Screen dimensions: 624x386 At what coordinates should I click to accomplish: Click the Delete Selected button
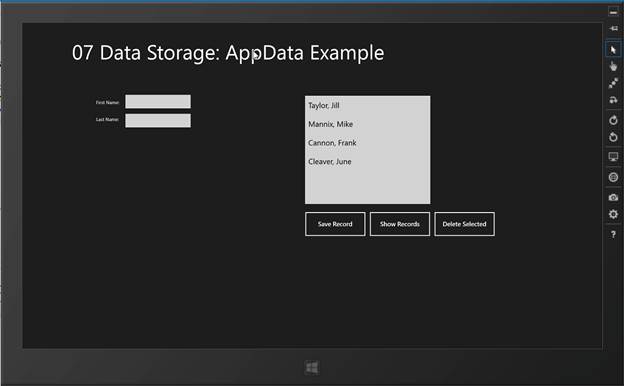pos(464,224)
